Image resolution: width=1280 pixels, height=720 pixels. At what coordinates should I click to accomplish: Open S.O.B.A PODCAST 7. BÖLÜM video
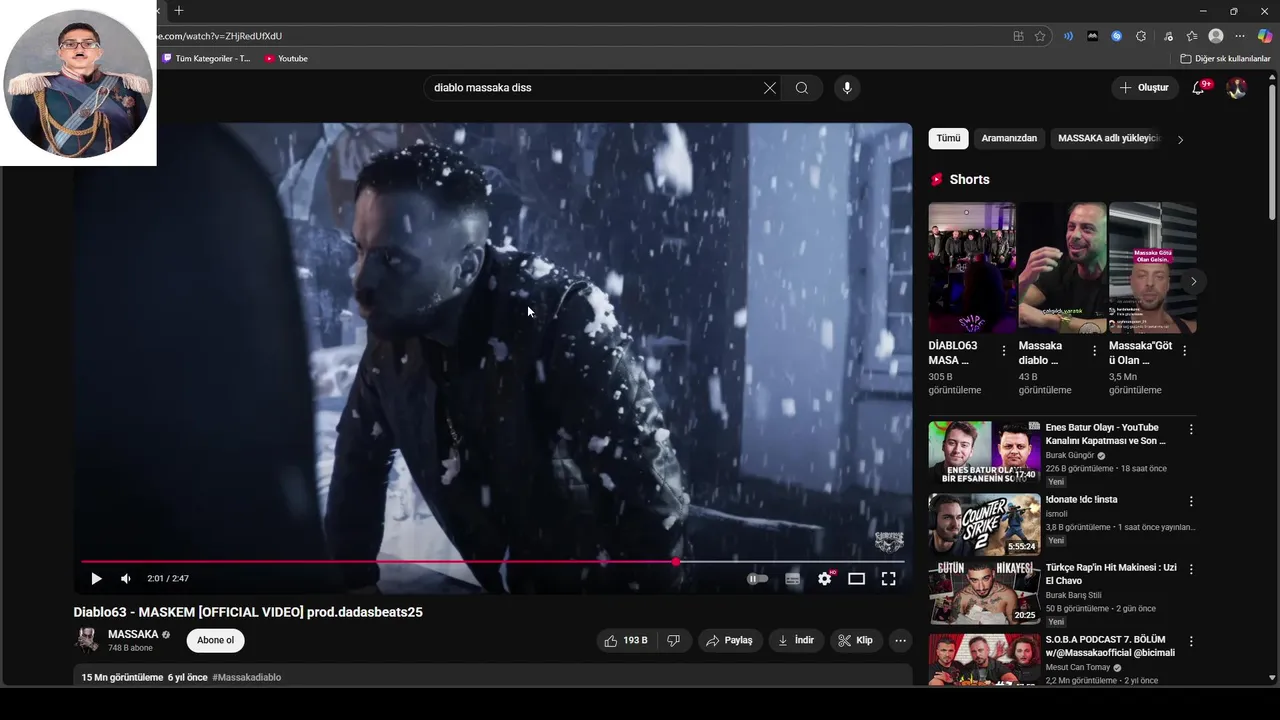[1110, 646]
